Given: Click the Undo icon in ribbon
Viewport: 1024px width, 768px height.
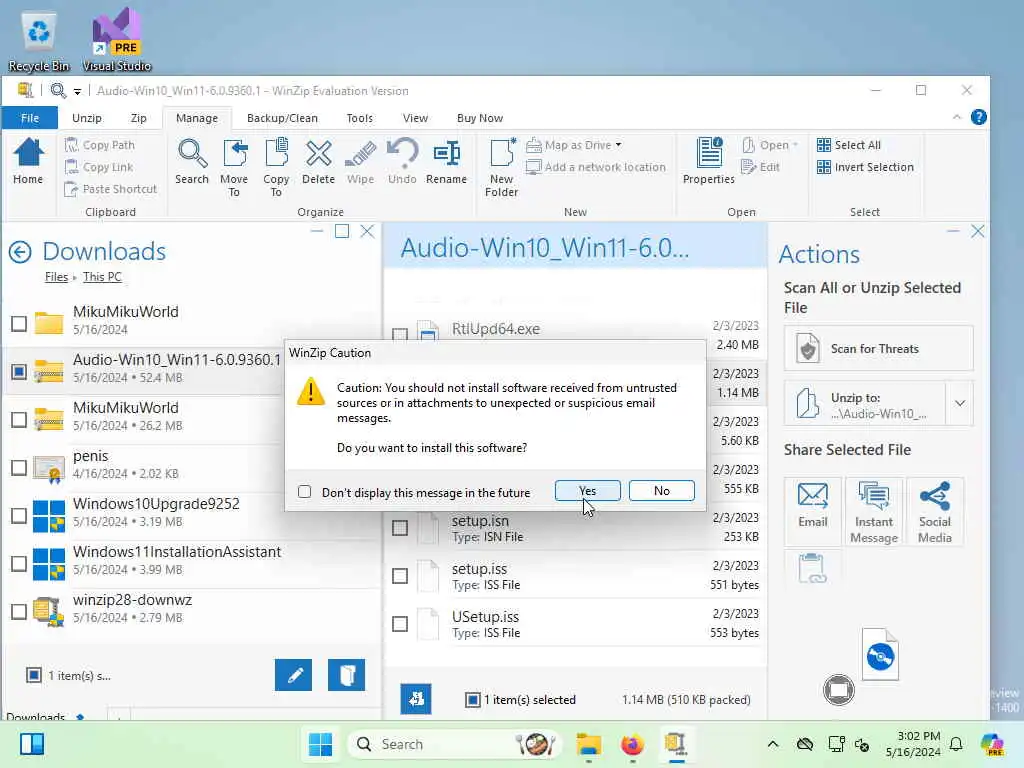Looking at the screenshot, I should click(x=402, y=161).
